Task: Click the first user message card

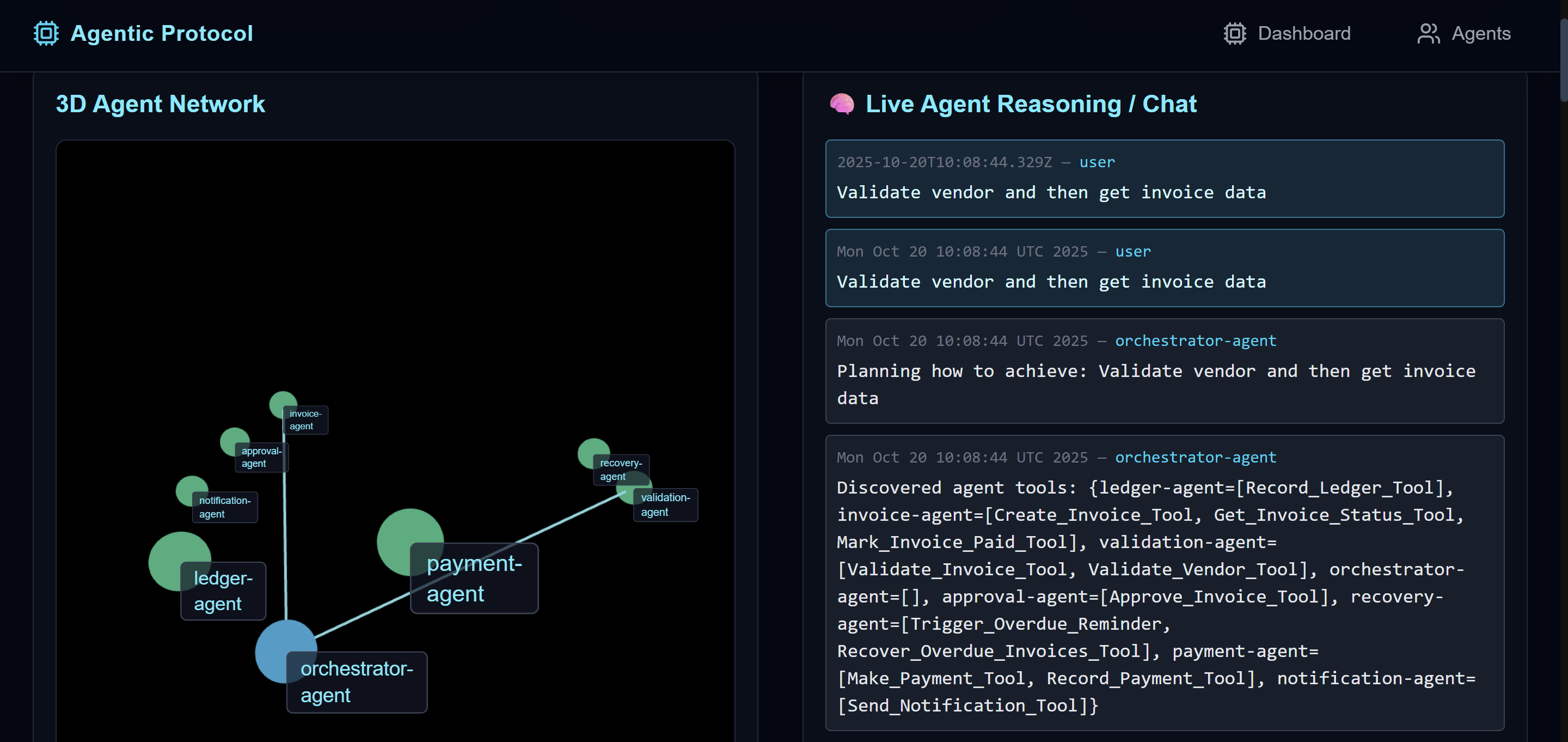Action: 1164,179
